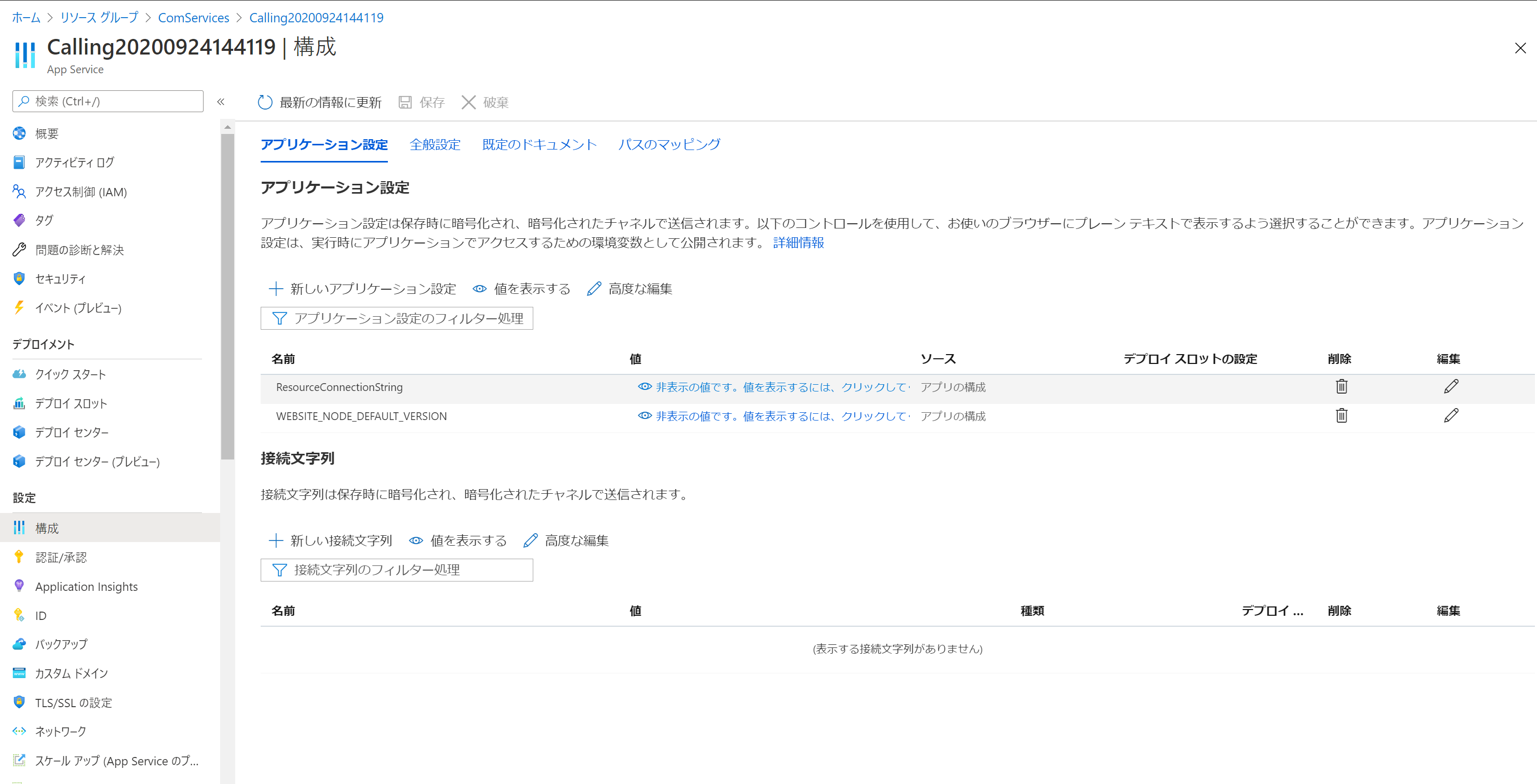The width and height of the screenshot is (1537, 784).
Task: Open Application Insights from the sidebar
Action: point(86,587)
